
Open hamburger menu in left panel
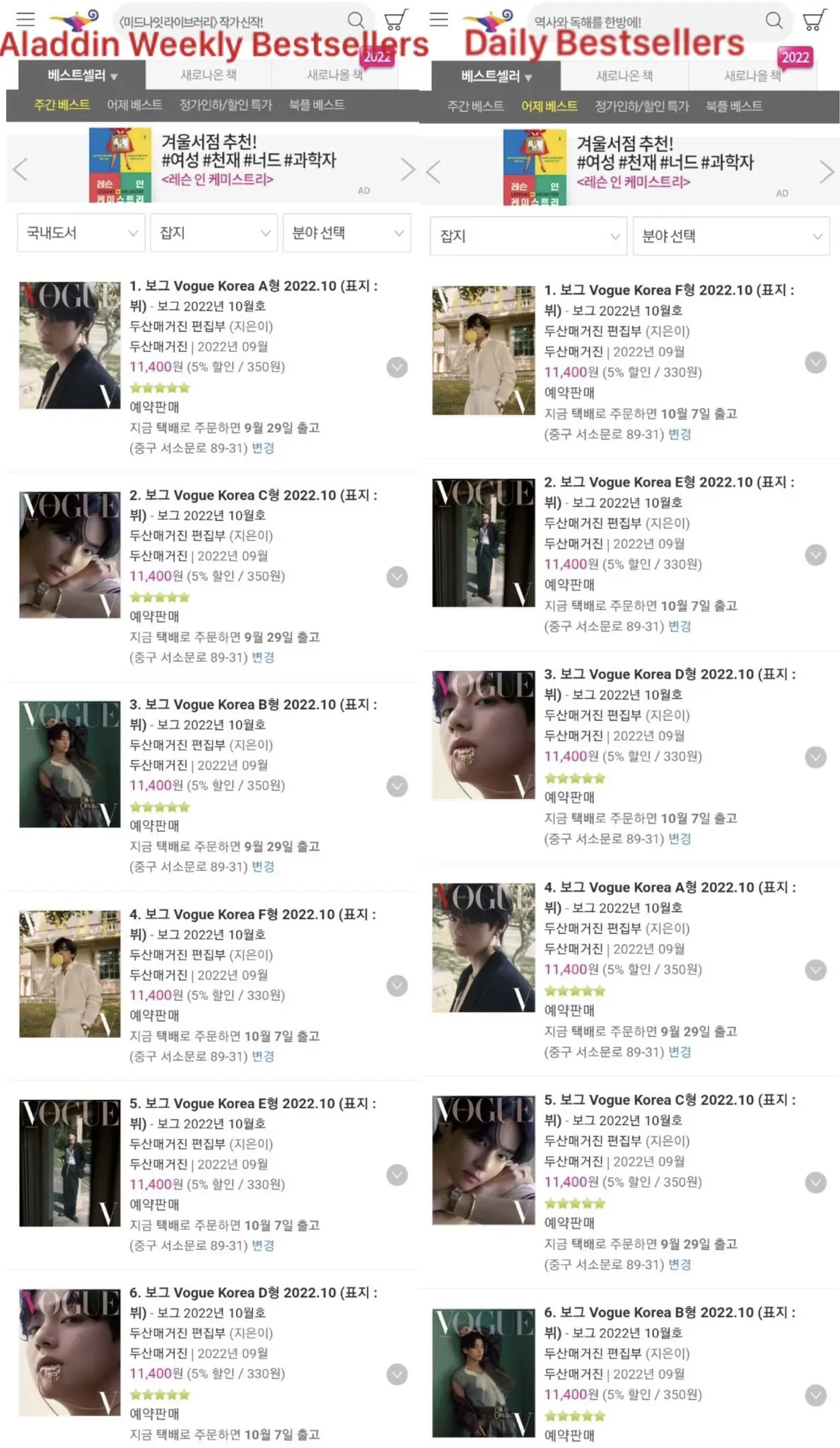pyautogui.click(x=25, y=19)
